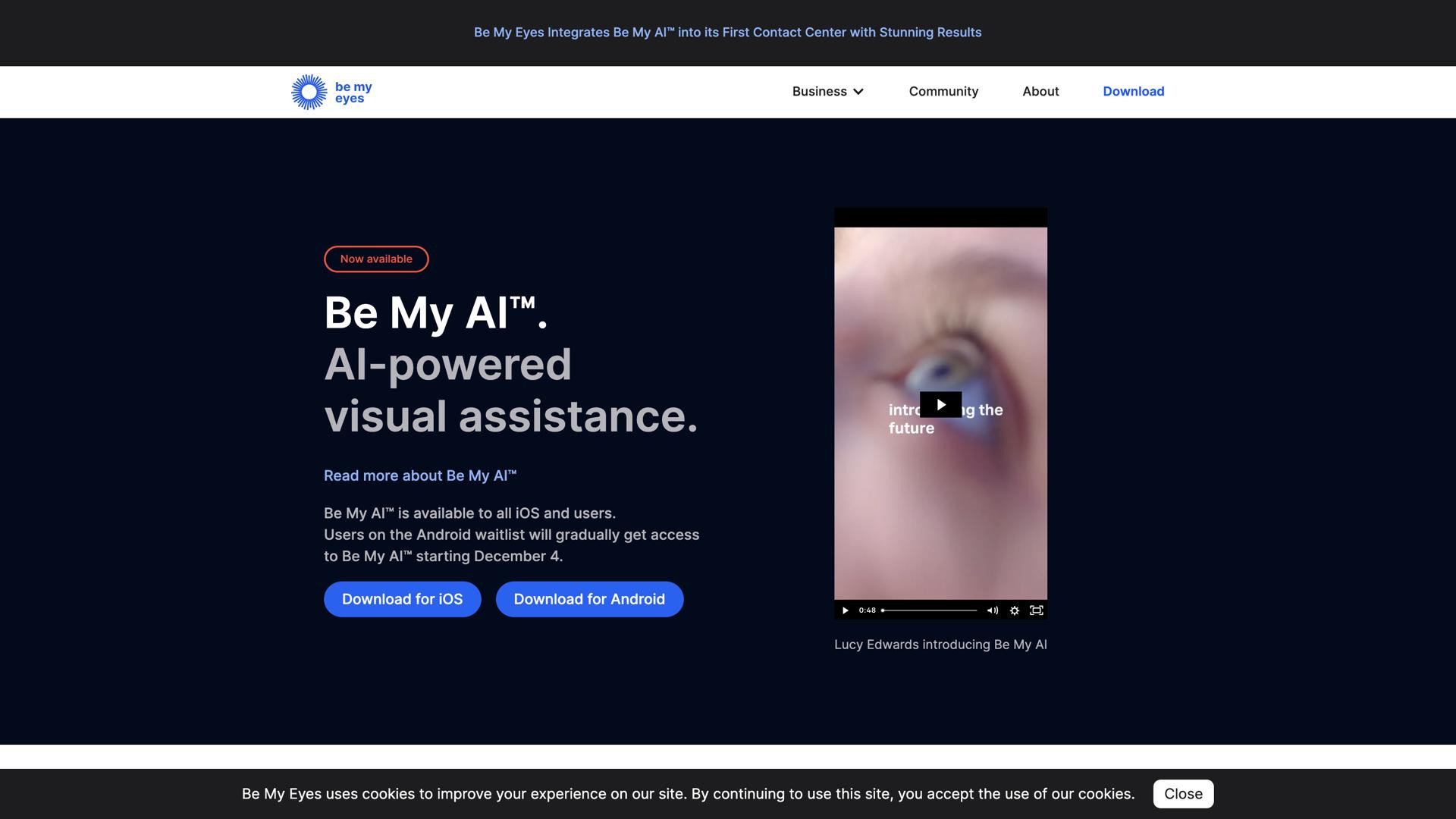Play the video with the center play button
This screenshot has height=819, width=1456.
pos(940,405)
